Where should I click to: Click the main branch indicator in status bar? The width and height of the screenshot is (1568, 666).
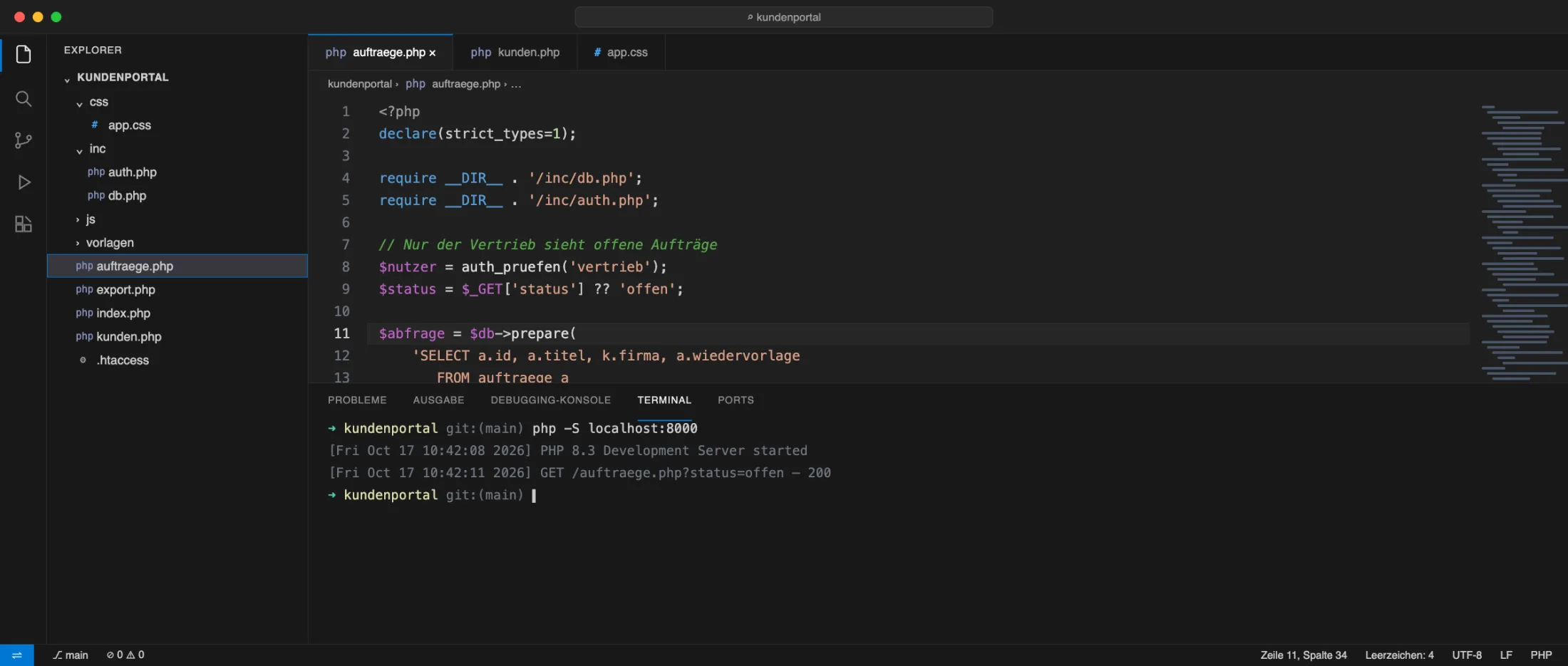coord(71,655)
